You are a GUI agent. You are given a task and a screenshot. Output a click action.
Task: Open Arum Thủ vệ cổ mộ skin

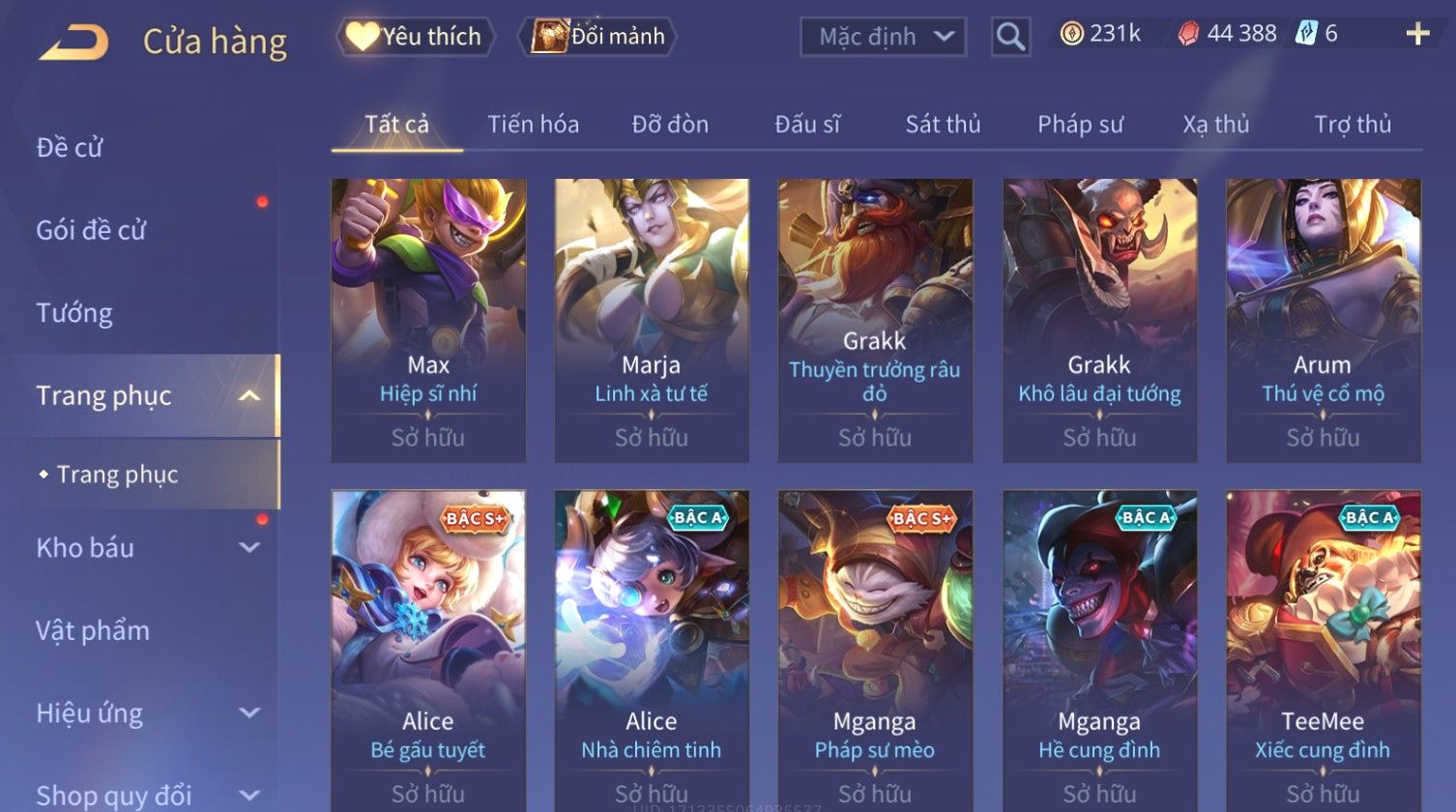pos(1324,320)
